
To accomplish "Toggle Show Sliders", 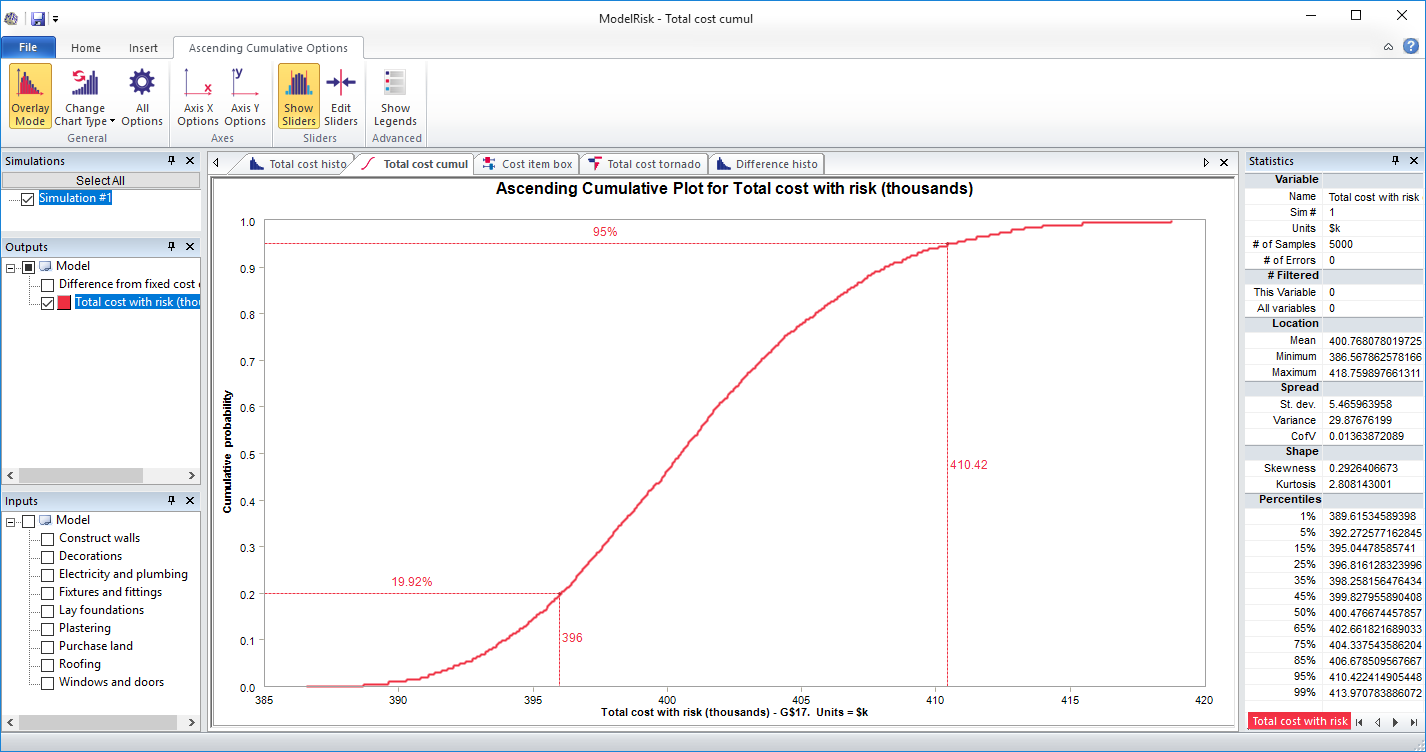I will coord(297,95).
